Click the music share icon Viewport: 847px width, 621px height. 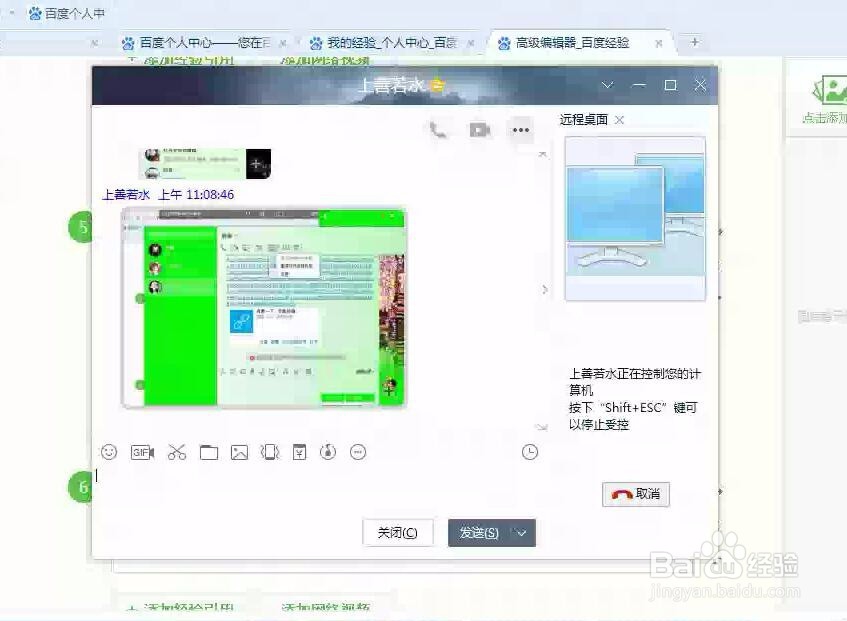pos(328,452)
